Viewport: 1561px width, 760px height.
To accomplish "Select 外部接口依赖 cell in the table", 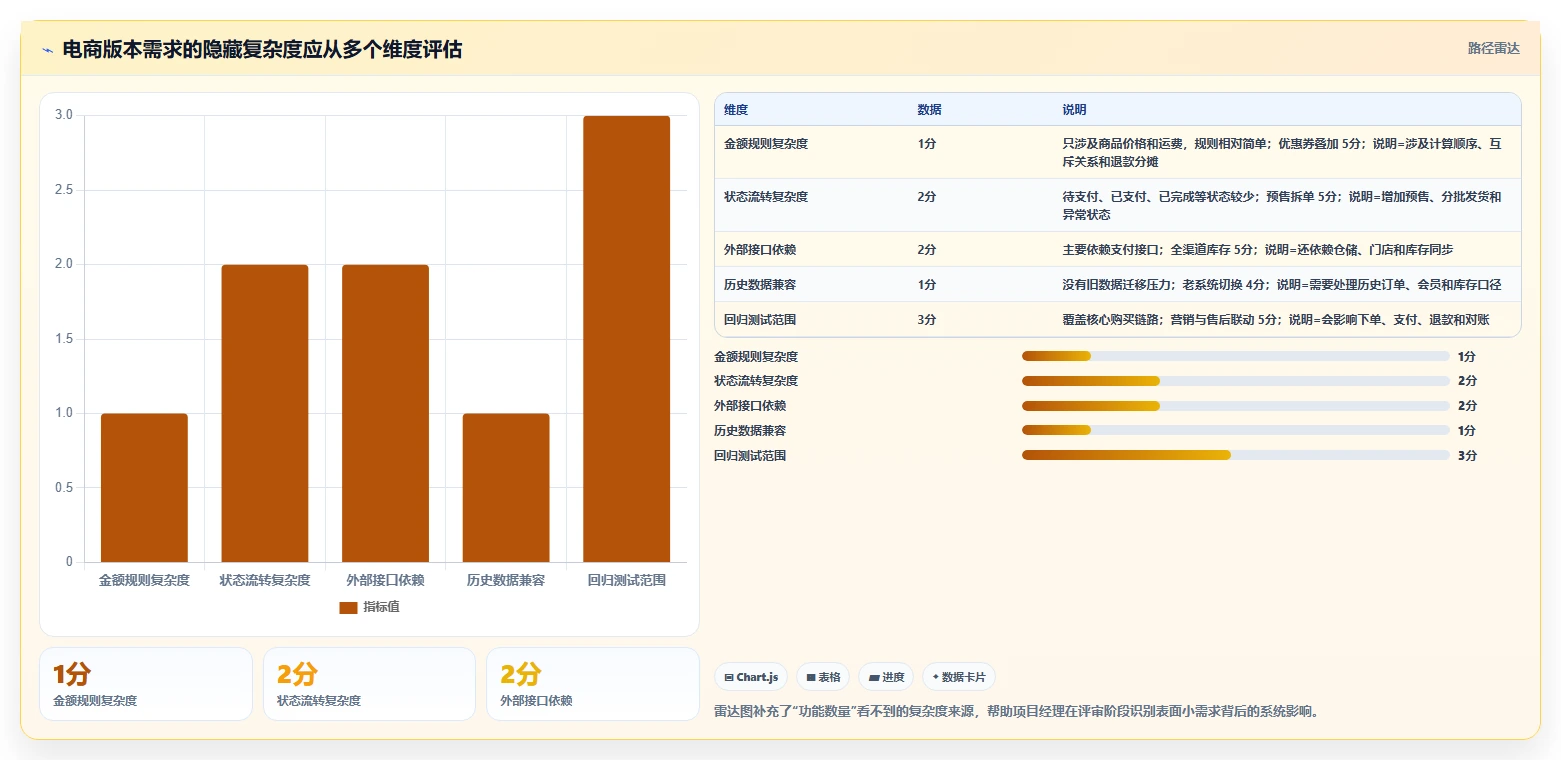I will (811, 249).
